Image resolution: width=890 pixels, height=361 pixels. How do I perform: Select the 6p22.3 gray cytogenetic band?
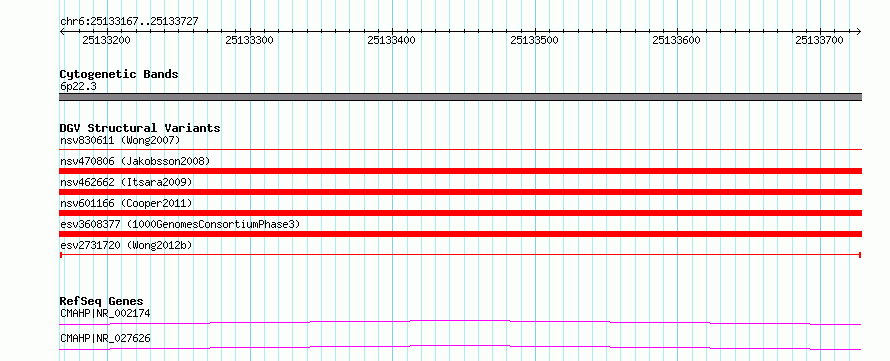[x=461, y=97]
